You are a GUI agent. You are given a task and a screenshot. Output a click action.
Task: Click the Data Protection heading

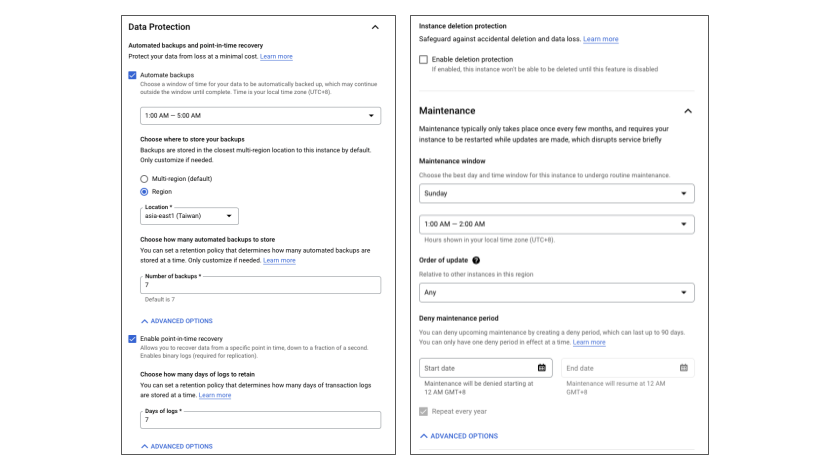coord(159,27)
